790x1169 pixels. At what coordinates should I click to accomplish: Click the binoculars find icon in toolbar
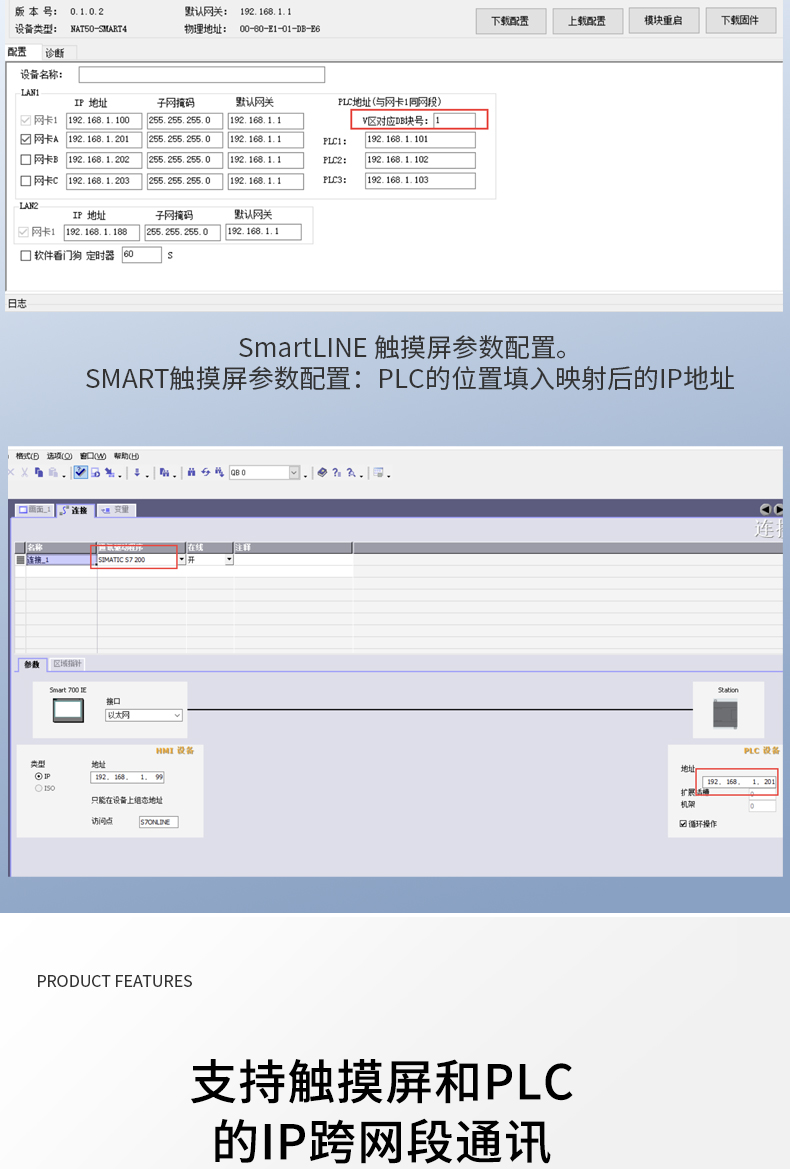point(192,473)
